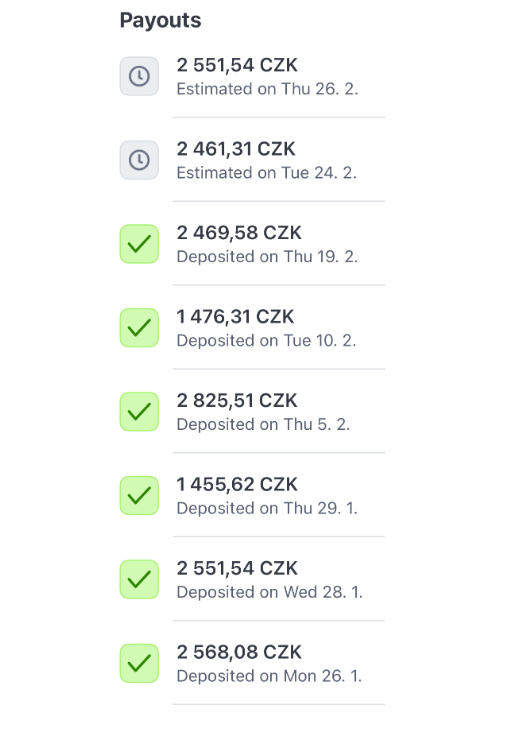Click the green check next to 1 455,62 CZK
Image resolution: width=520 pixels, height=734 pixels.
click(x=139, y=495)
